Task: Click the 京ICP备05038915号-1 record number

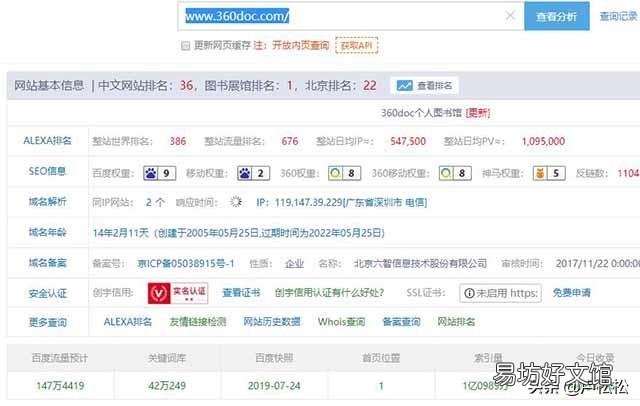Action: tap(186, 264)
